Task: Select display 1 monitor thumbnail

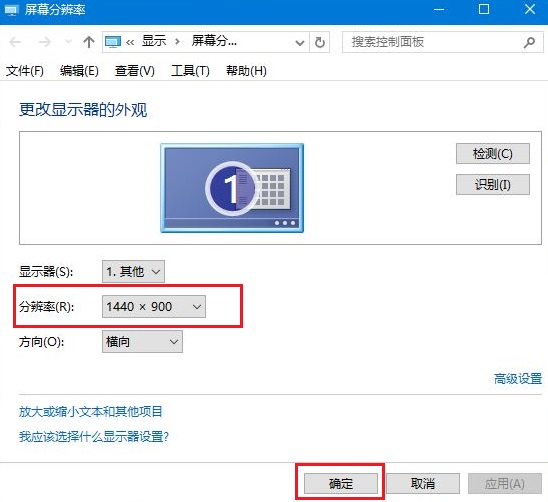Action: click(x=232, y=188)
